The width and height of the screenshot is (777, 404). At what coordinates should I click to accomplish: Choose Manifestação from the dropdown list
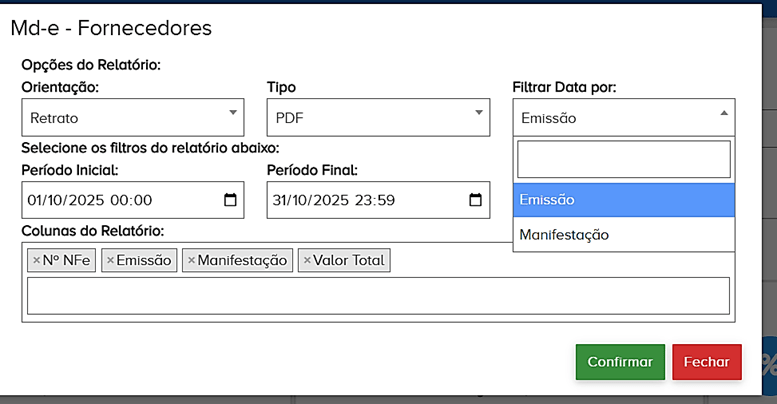coord(624,235)
